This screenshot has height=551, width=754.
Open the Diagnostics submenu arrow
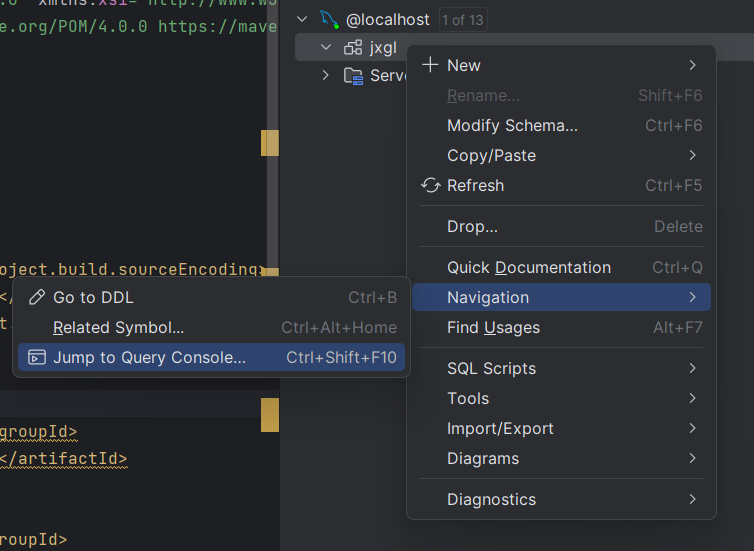[692, 499]
